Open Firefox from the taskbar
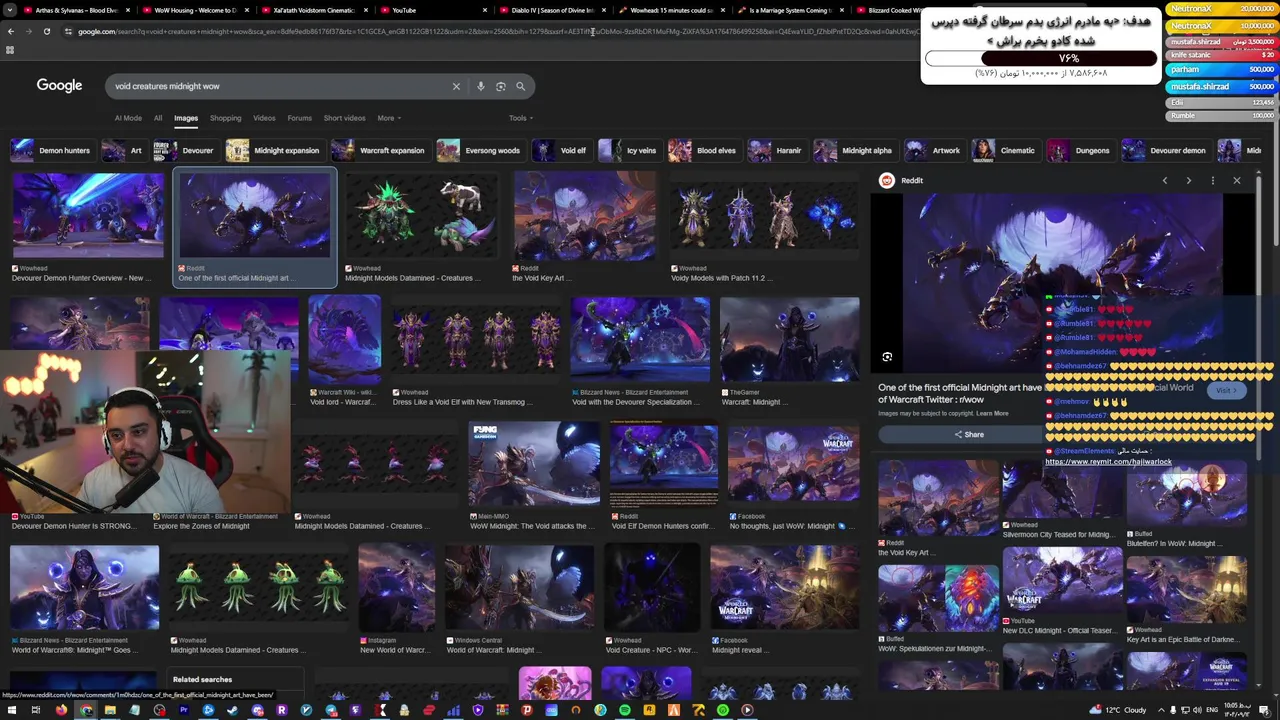The image size is (1280, 720). [x=61, y=710]
